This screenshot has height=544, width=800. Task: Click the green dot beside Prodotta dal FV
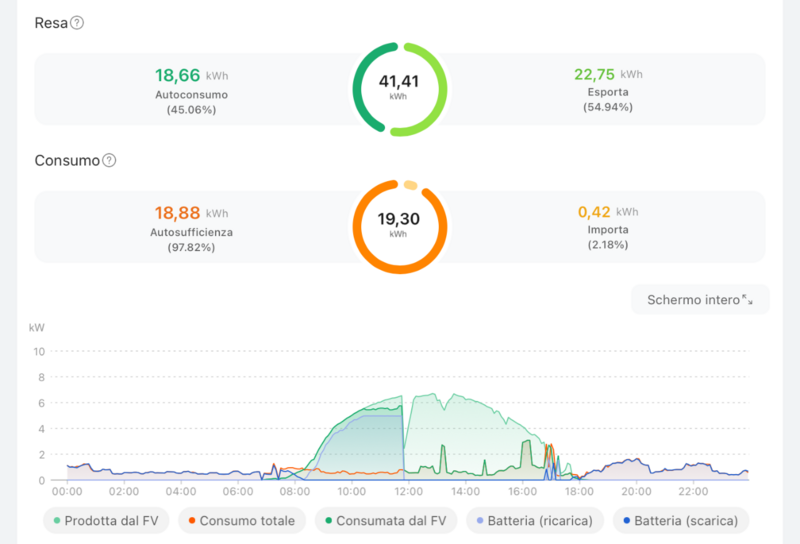click(57, 521)
